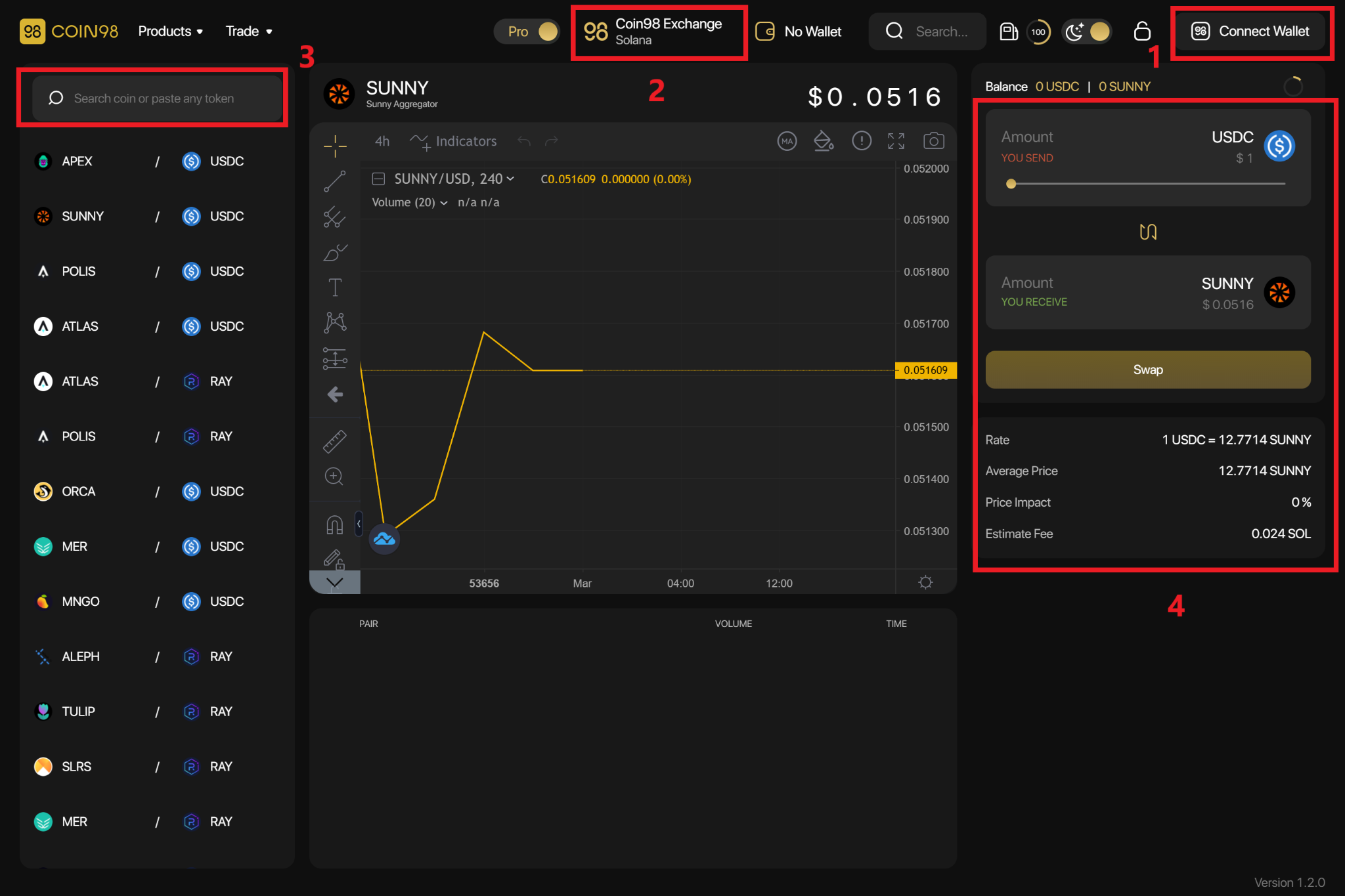
Task: Select the SUNNY / USDC pair
Action: coord(157,216)
